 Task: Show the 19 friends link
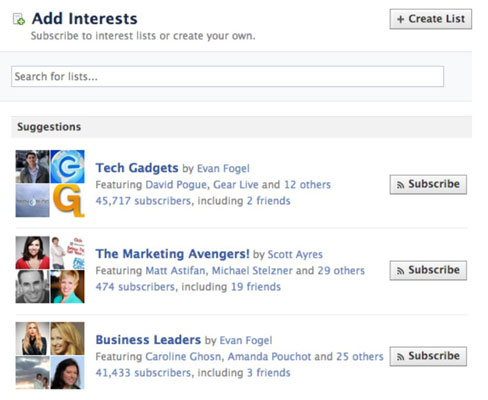256,287
